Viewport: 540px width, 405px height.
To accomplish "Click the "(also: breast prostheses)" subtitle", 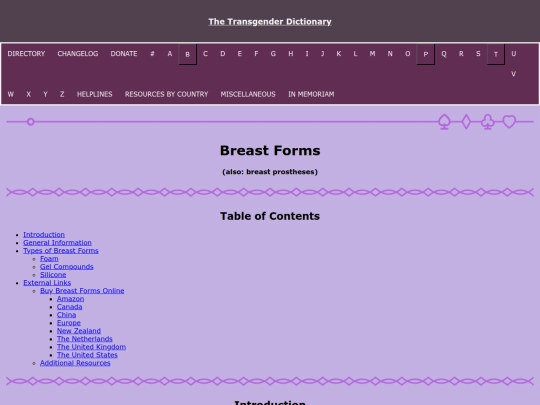I will tap(270, 172).
